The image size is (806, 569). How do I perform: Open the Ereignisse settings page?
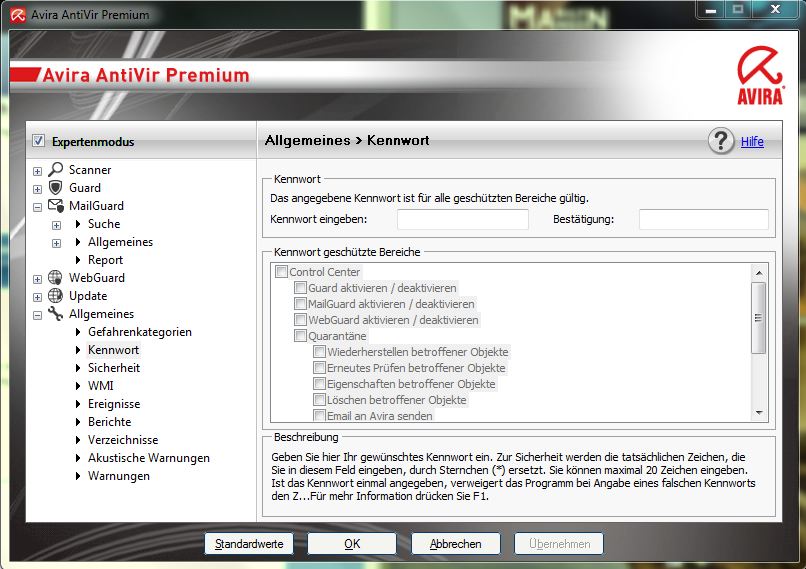pos(114,404)
